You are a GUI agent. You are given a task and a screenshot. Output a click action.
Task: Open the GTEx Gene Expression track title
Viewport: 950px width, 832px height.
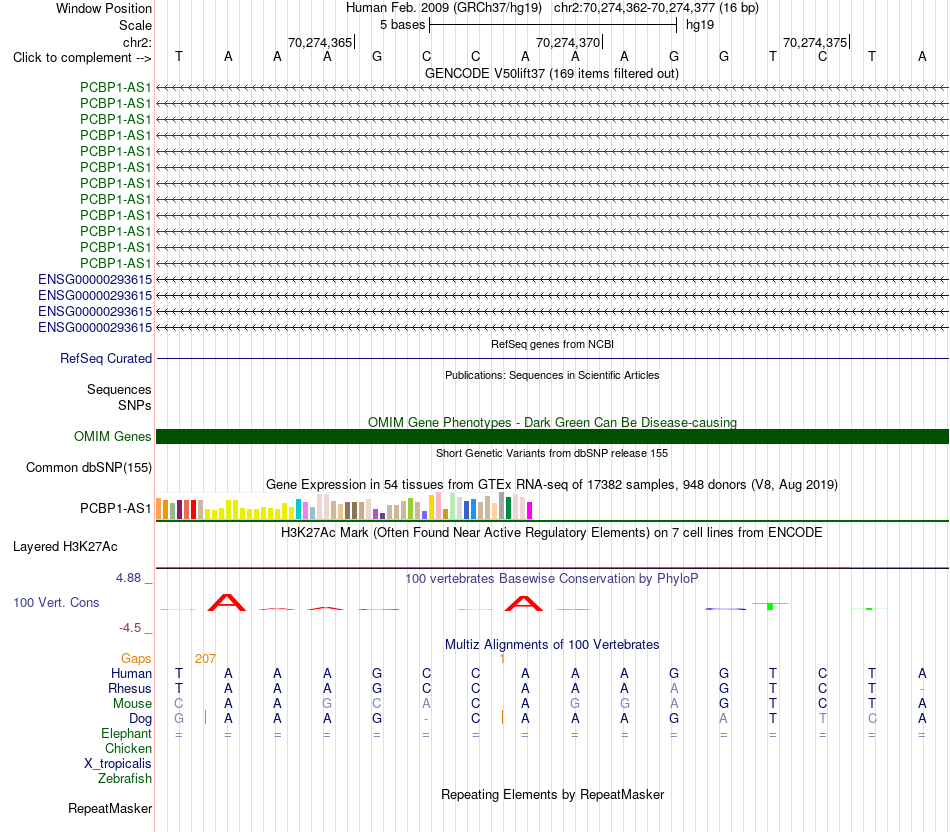tap(552, 485)
